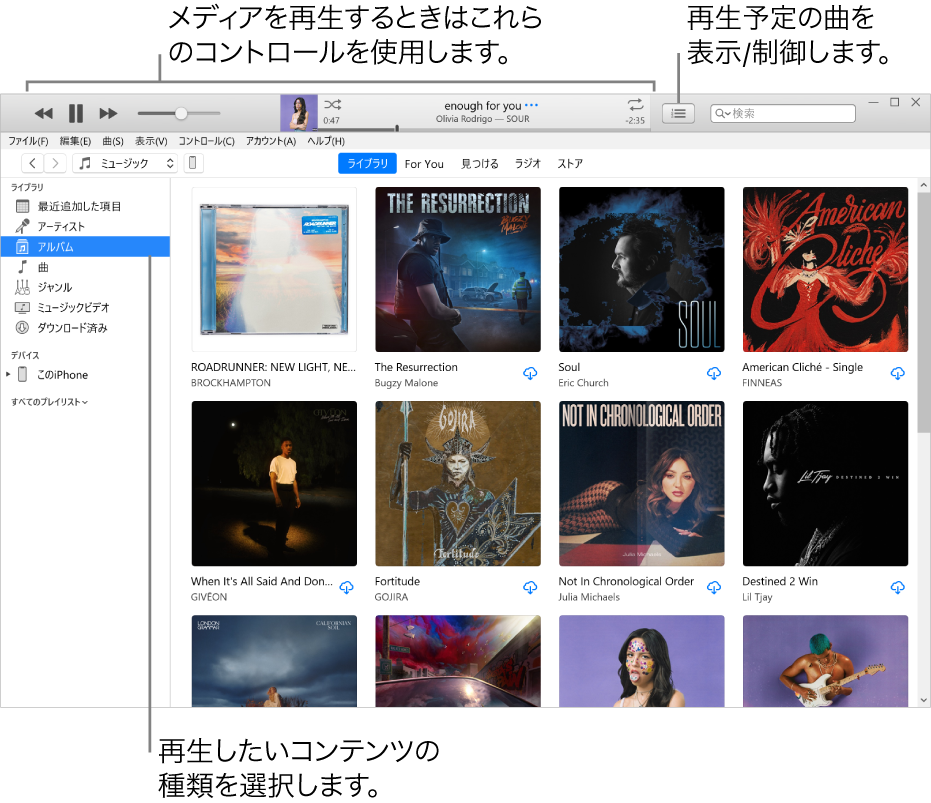Show the Up Next list
Screen dimensions: 931x803
[x=678, y=113]
